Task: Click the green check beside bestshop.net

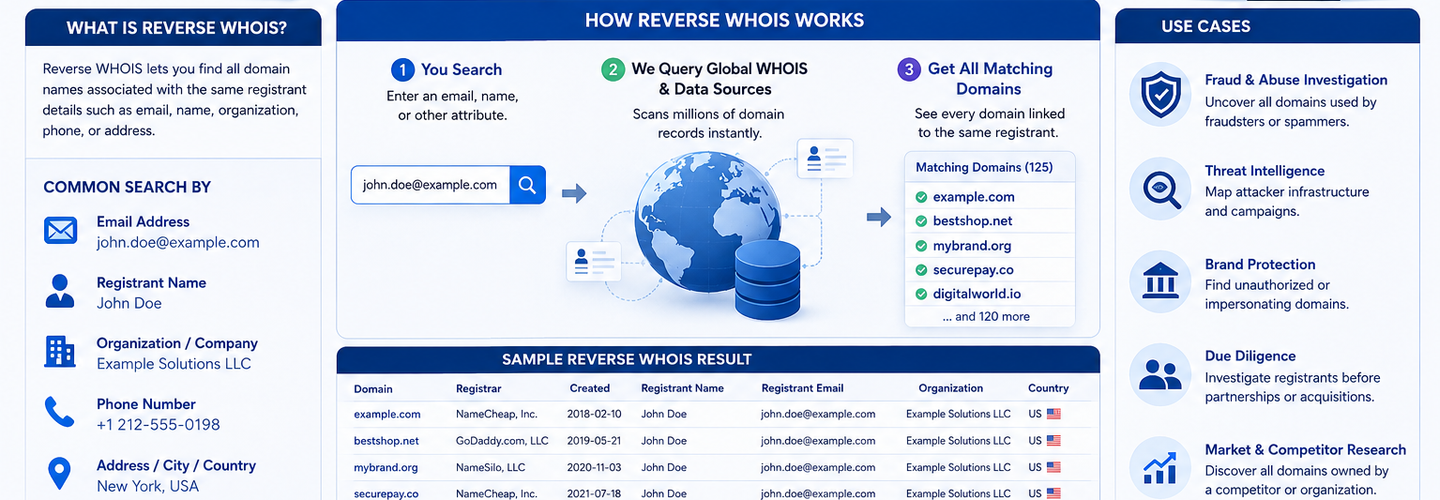Action: (x=921, y=221)
